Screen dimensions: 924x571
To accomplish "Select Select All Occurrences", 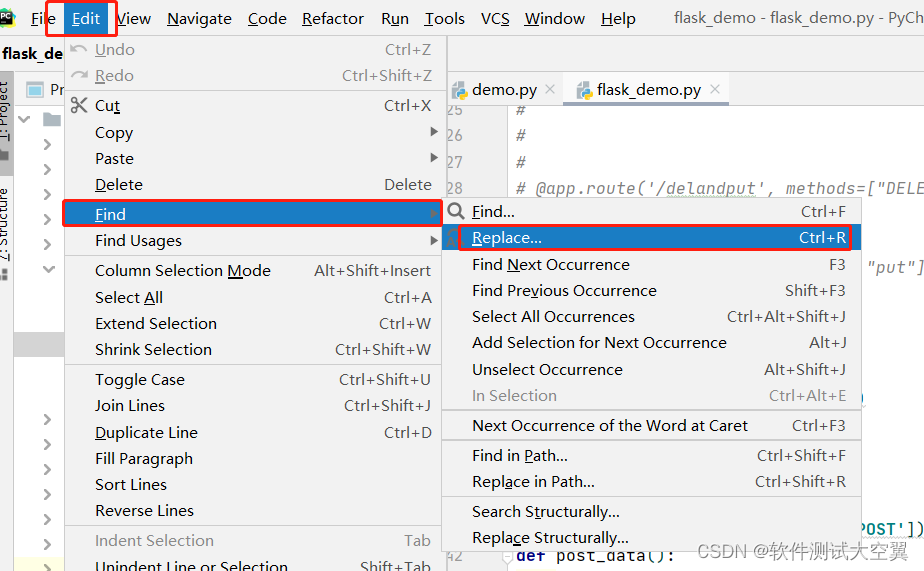I will point(652,316).
